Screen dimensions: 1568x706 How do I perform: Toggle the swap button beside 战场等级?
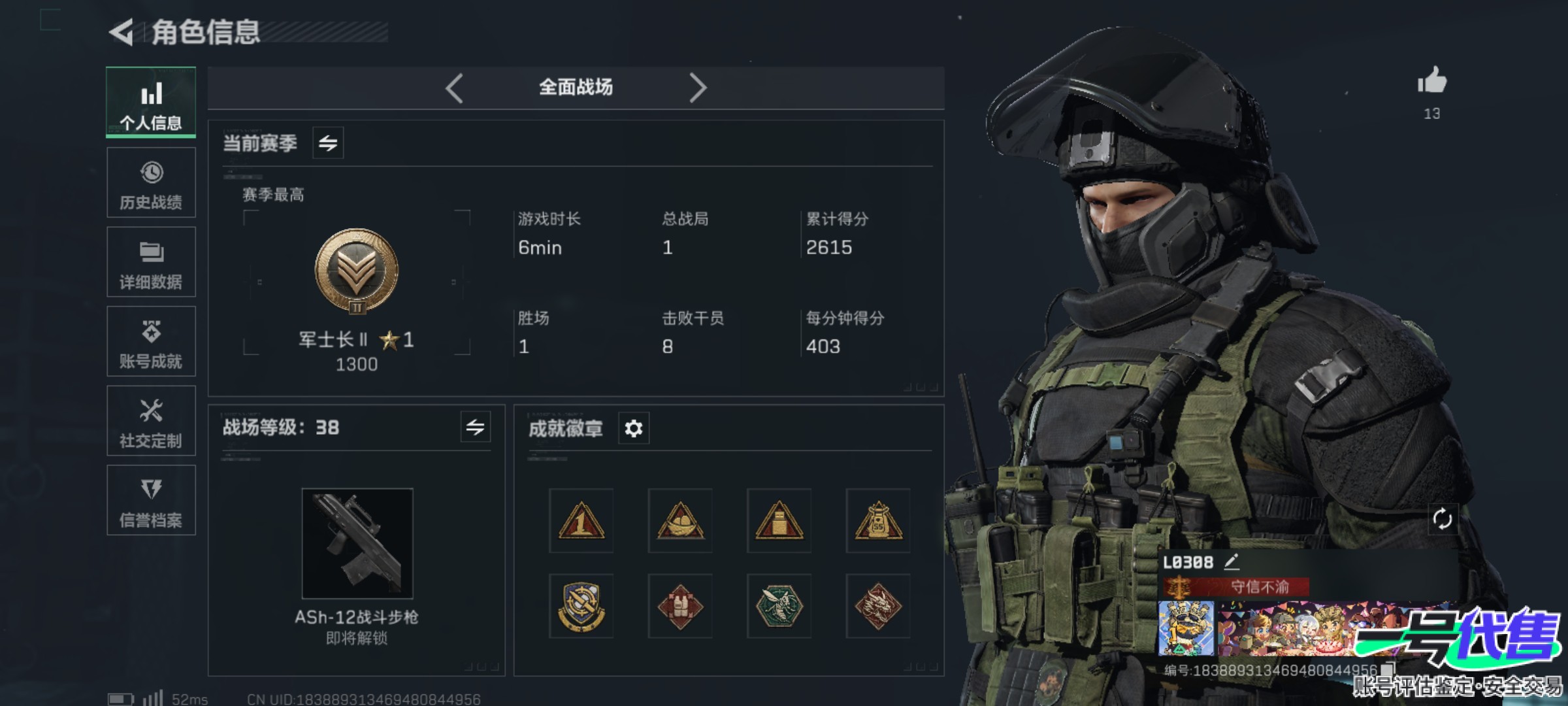475,427
